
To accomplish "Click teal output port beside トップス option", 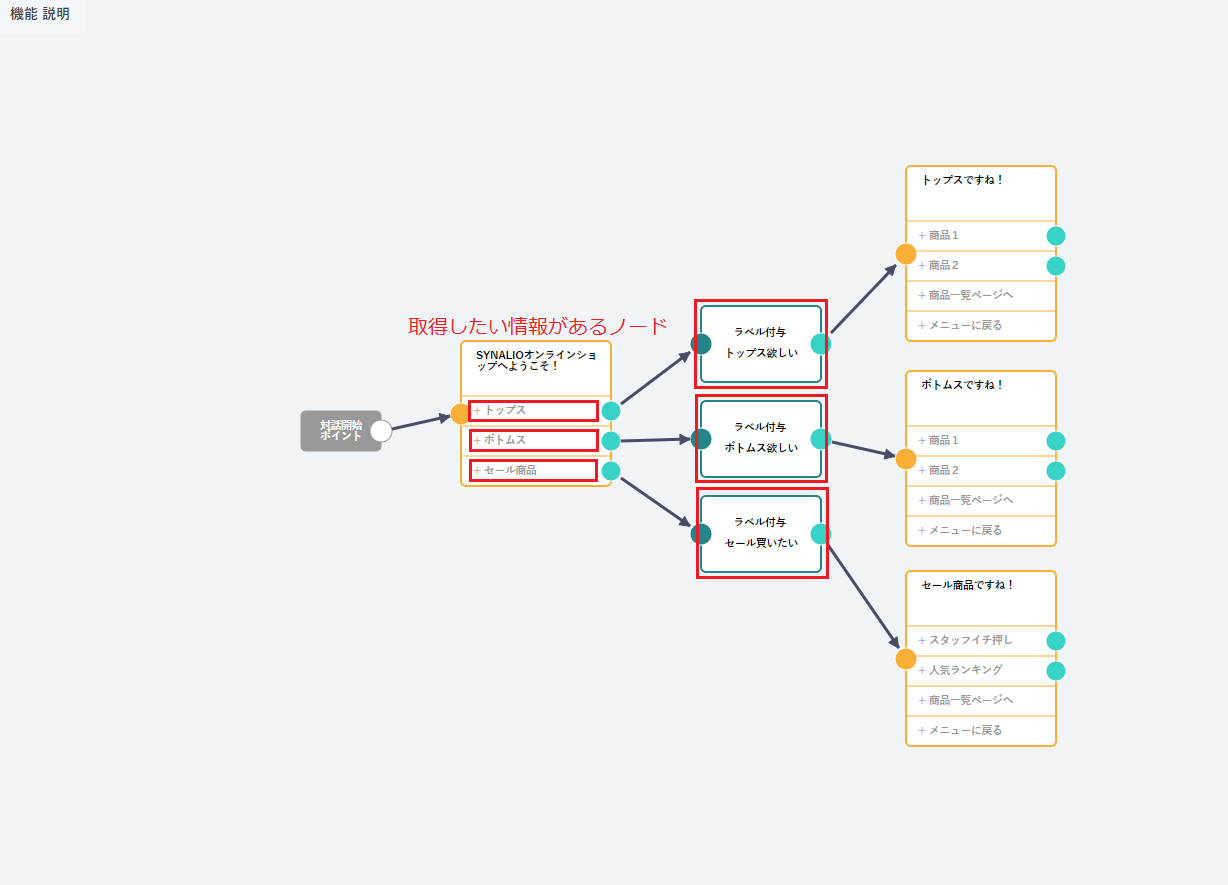I will tap(611, 411).
